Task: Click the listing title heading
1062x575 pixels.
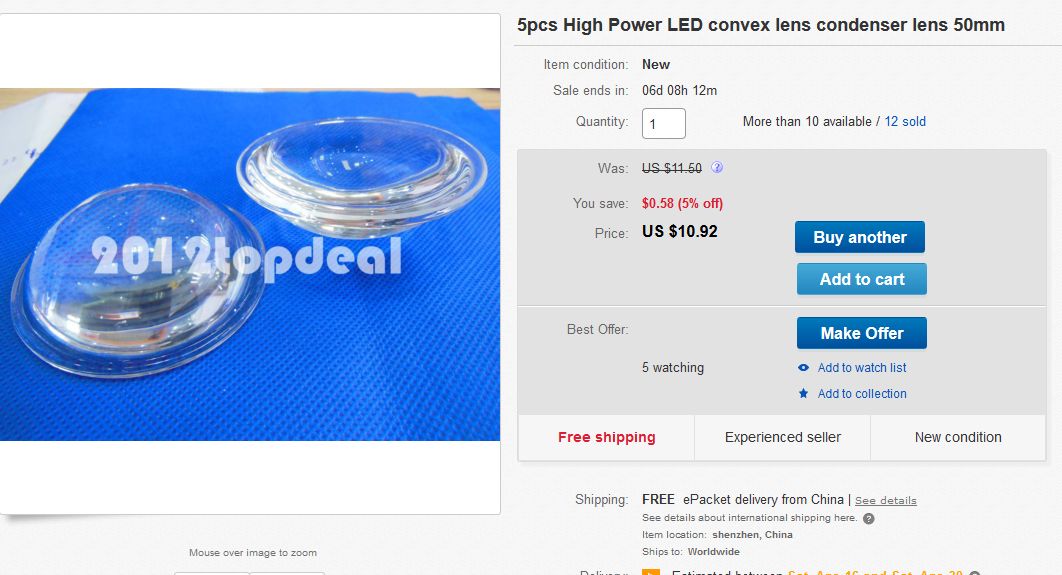Action: (x=760, y=25)
